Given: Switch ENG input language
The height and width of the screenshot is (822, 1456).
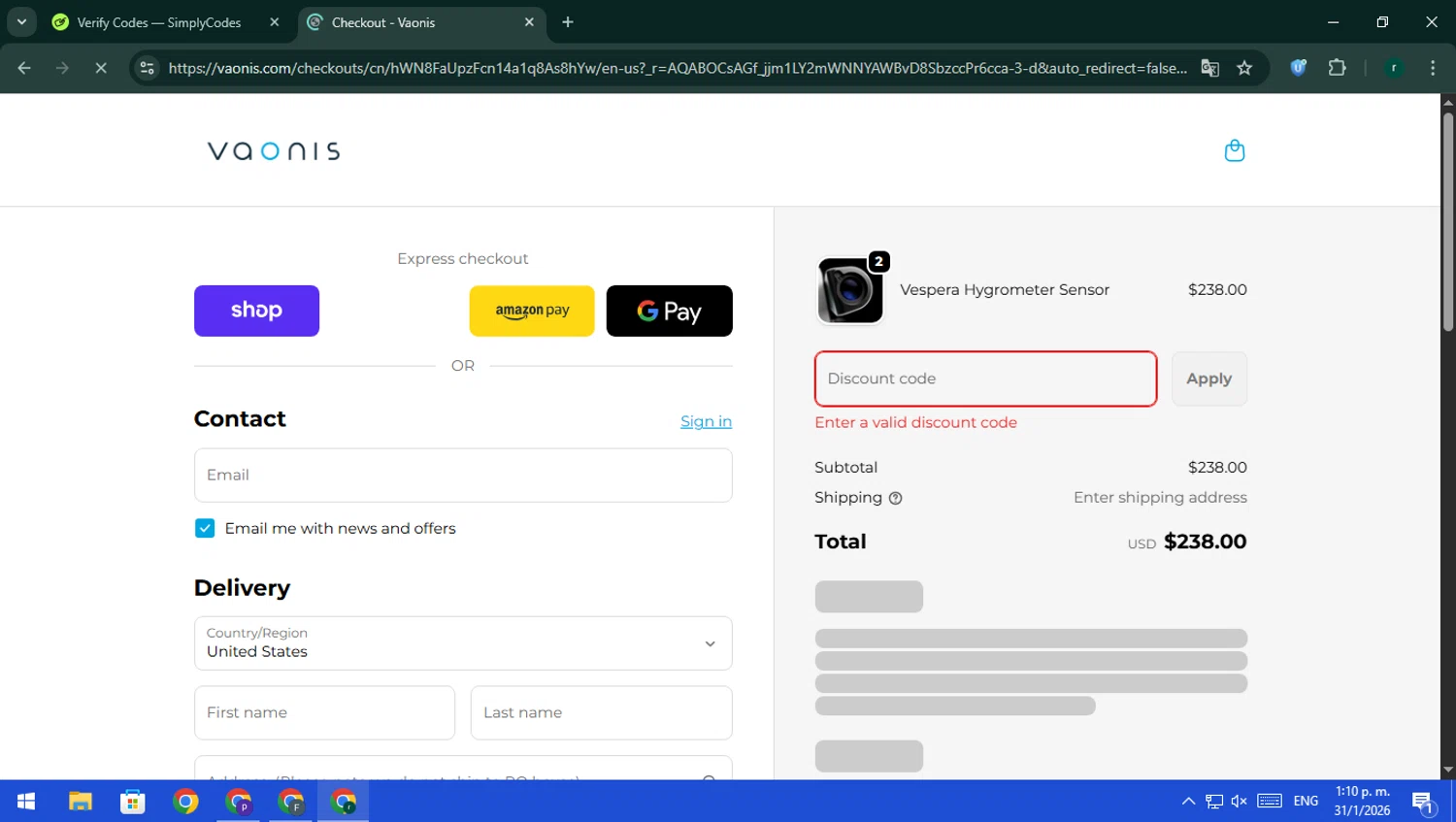Looking at the screenshot, I should coord(1306,802).
